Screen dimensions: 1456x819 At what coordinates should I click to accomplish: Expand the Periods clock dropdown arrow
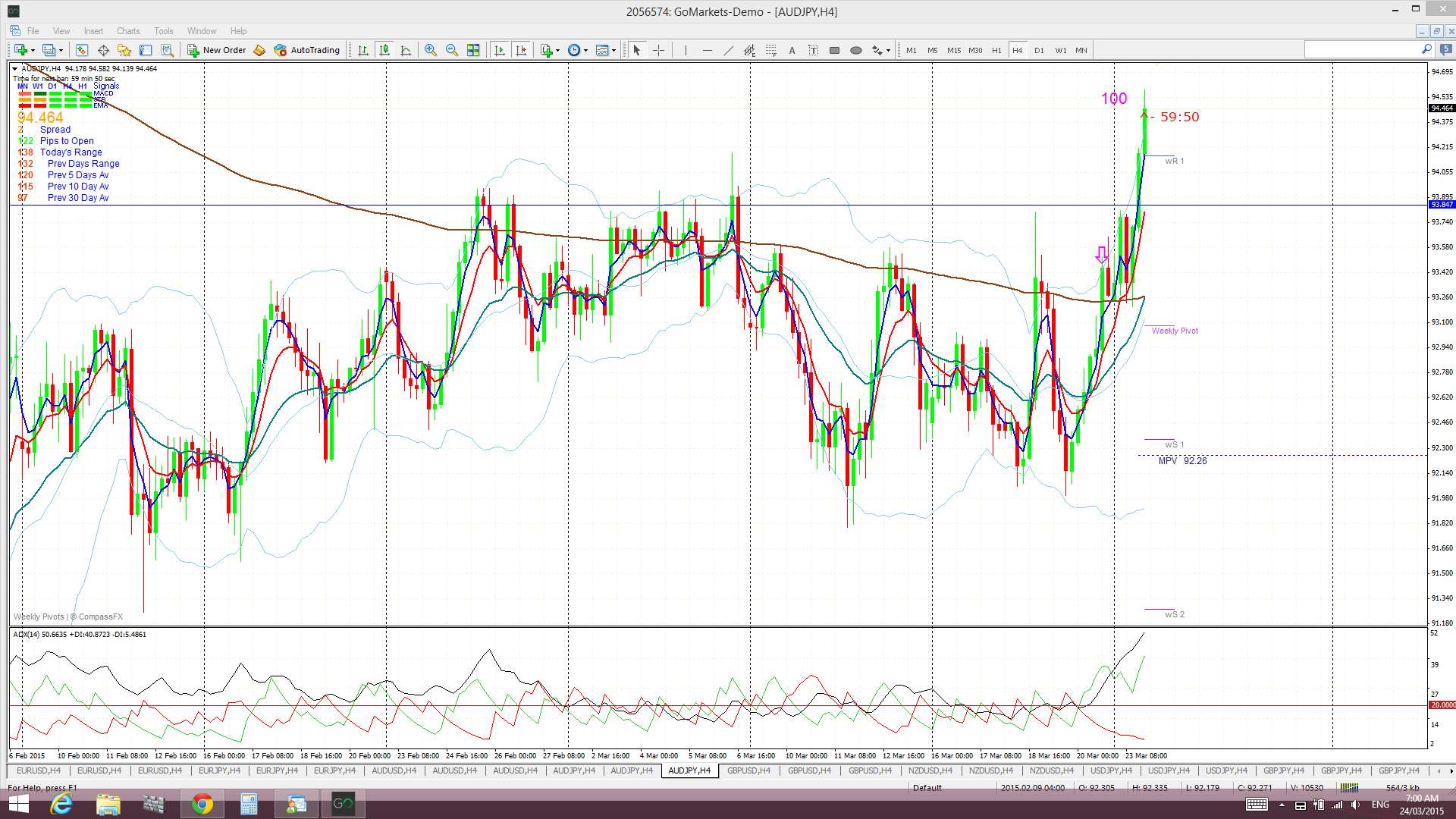click(585, 50)
